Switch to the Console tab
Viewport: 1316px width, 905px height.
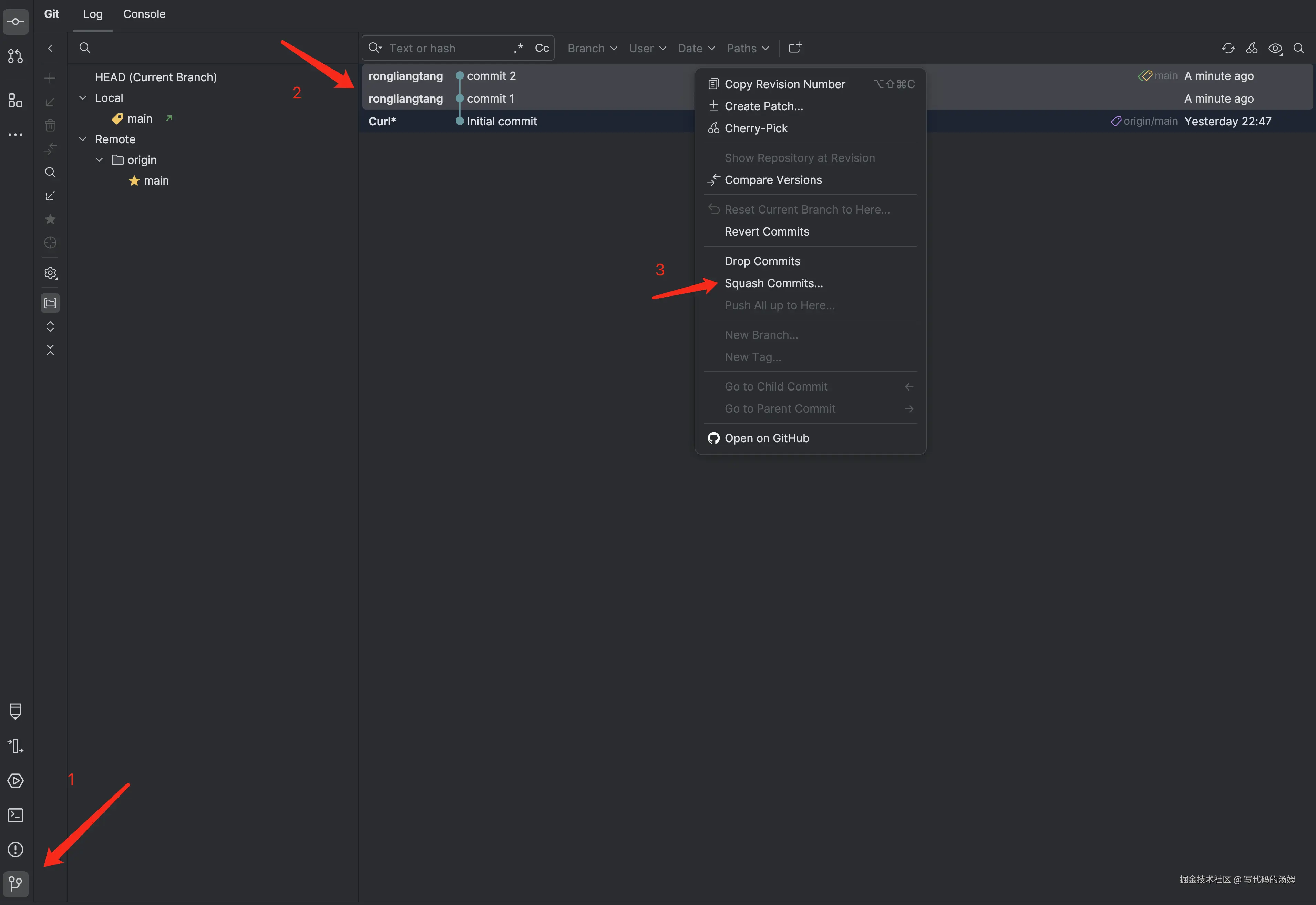[144, 14]
